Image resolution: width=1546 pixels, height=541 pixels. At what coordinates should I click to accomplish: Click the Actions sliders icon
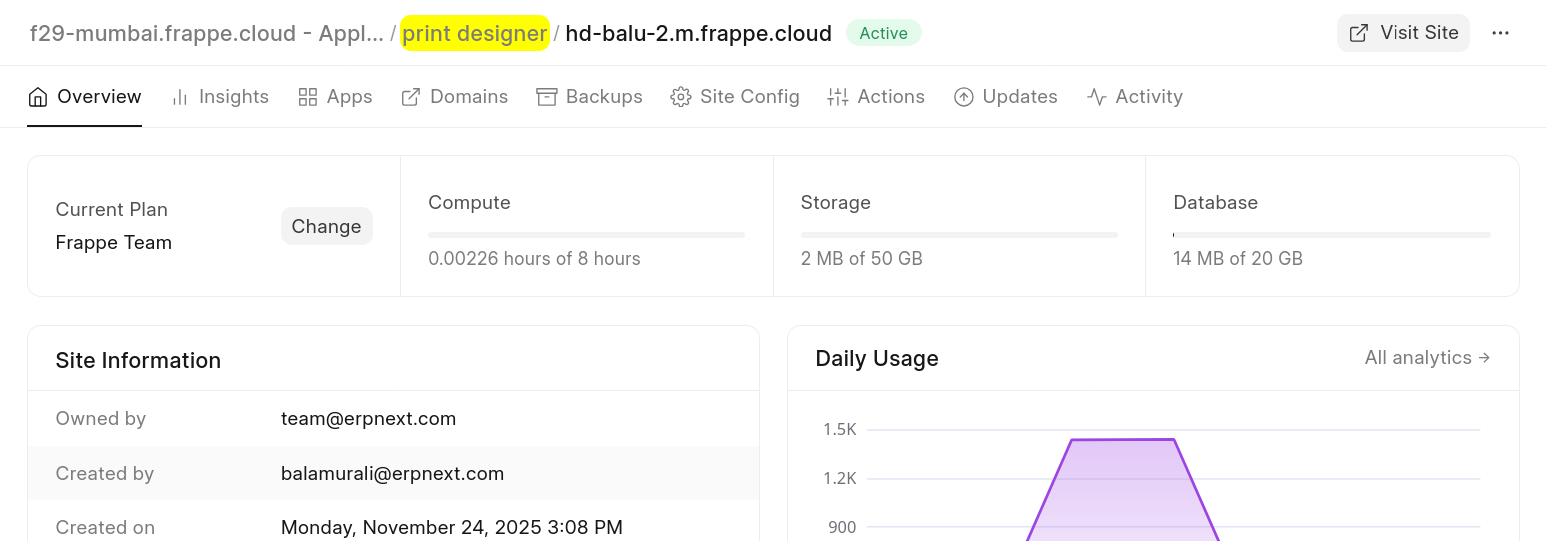click(x=838, y=97)
